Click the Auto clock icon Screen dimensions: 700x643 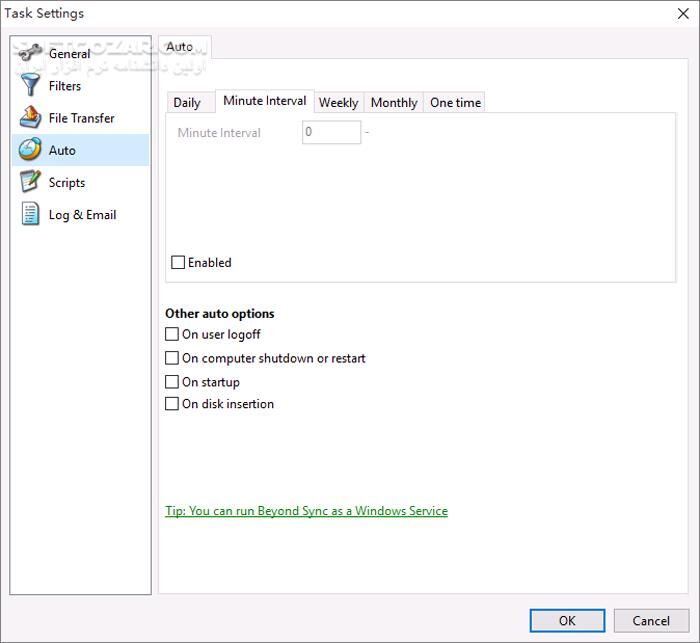[x=30, y=150]
